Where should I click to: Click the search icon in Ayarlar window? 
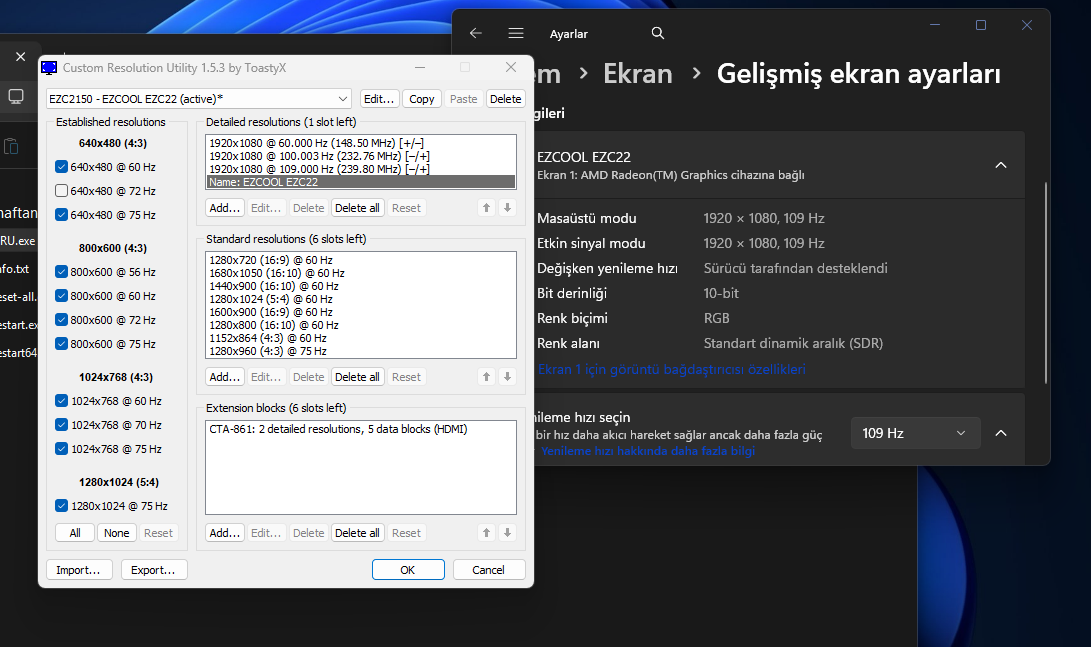(658, 33)
